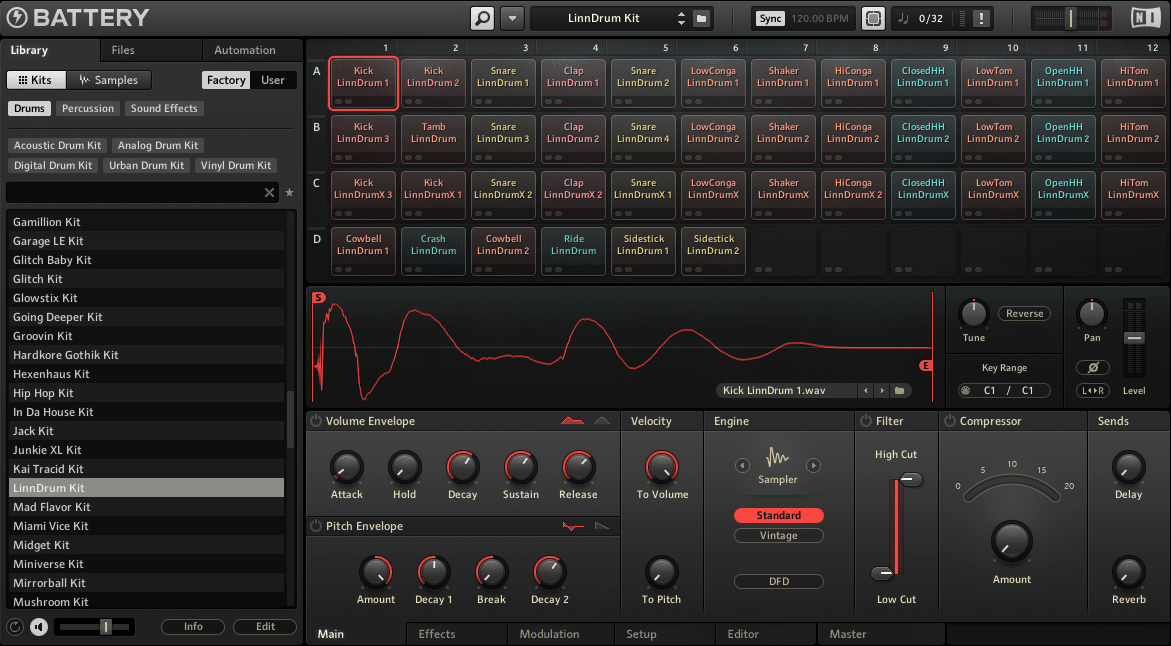
Task: Toggle the DFD button
Action: pos(778,581)
